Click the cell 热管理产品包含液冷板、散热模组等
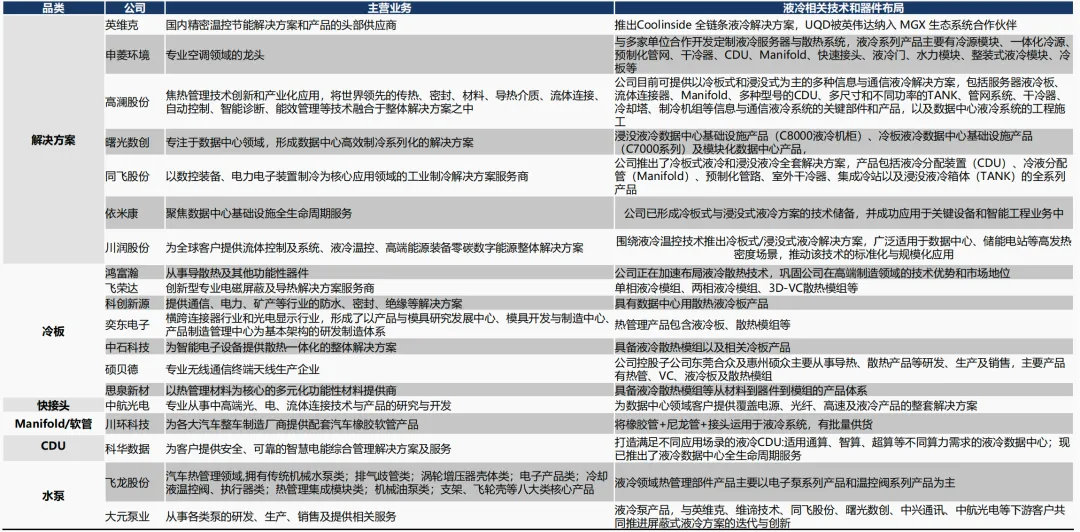1080x532 pixels. [x=843, y=324]
